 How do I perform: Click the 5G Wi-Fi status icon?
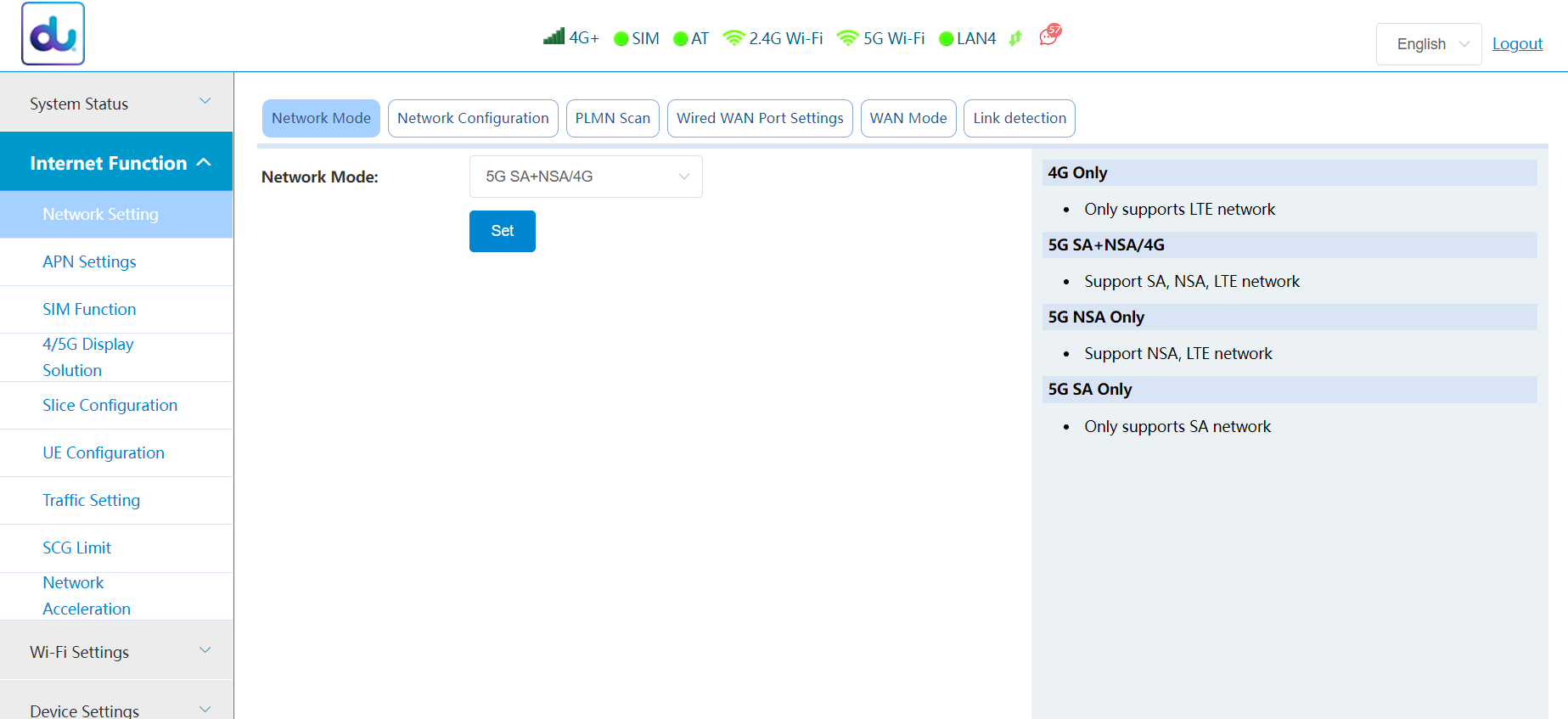[x=847, y=38]
